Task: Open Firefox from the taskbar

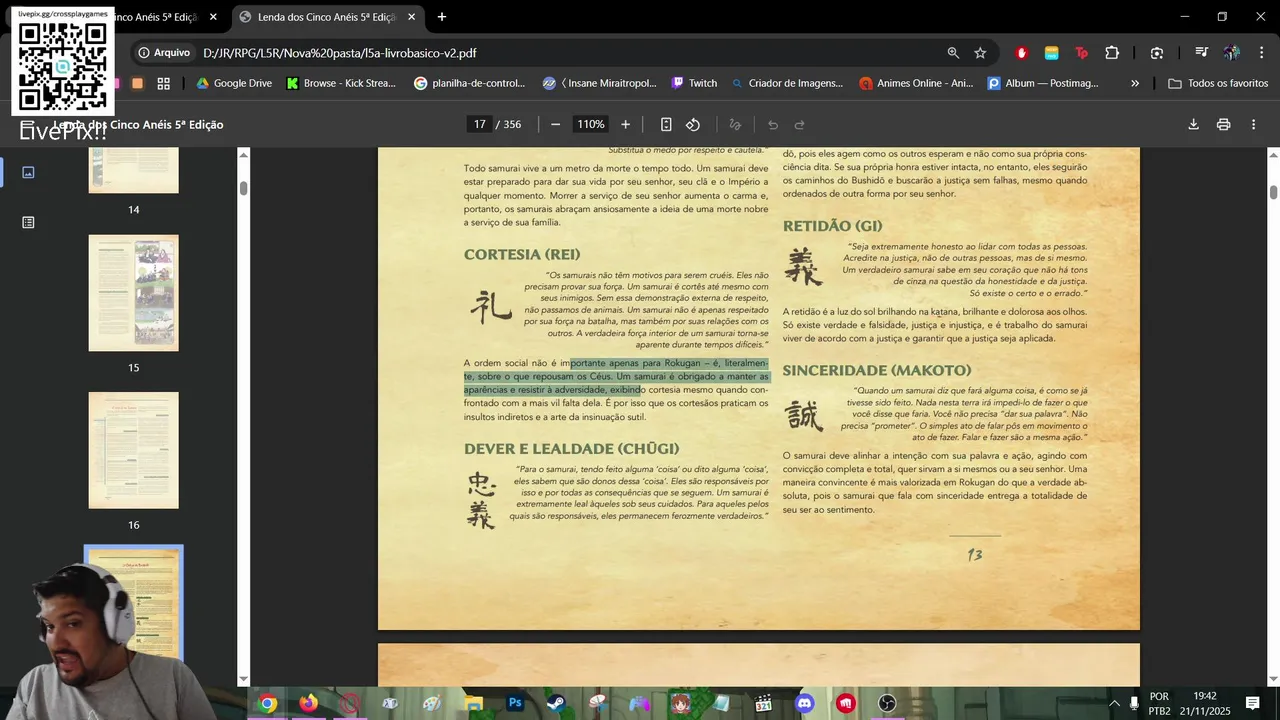Action: pyautogui.click(x=308, y=703)
